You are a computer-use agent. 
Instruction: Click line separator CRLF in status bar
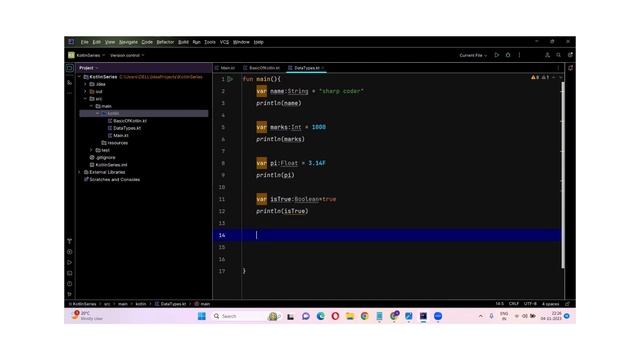click(514, 304)
